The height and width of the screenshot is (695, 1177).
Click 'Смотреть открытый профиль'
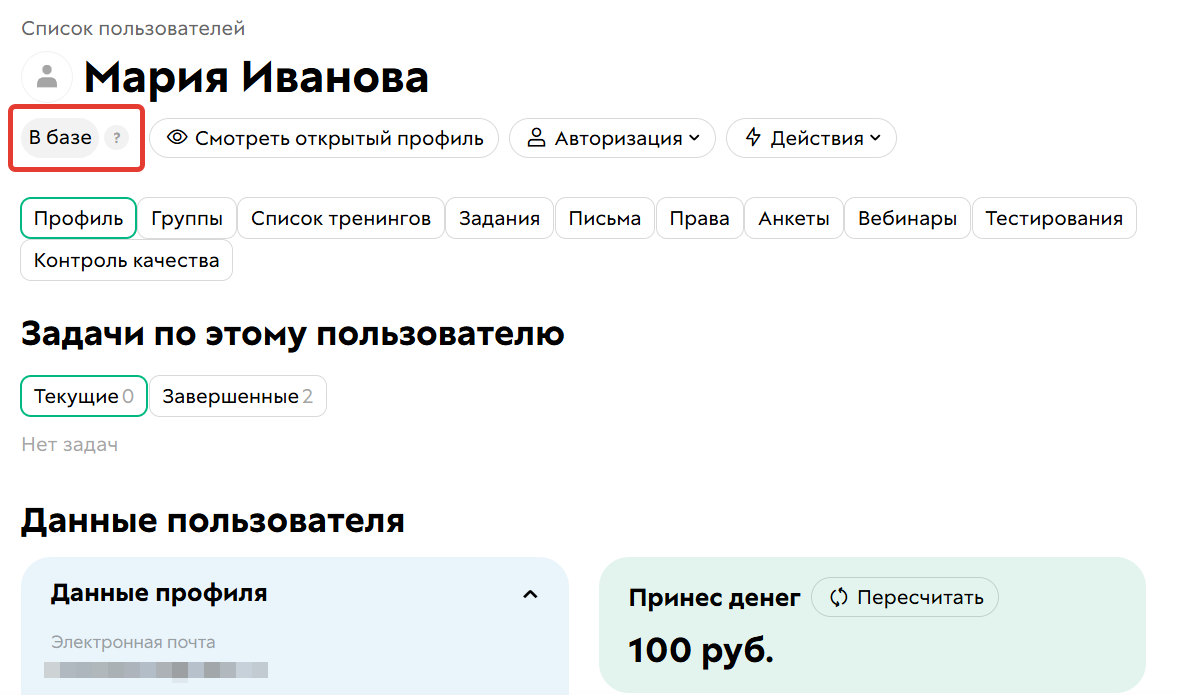click(324, 138)
